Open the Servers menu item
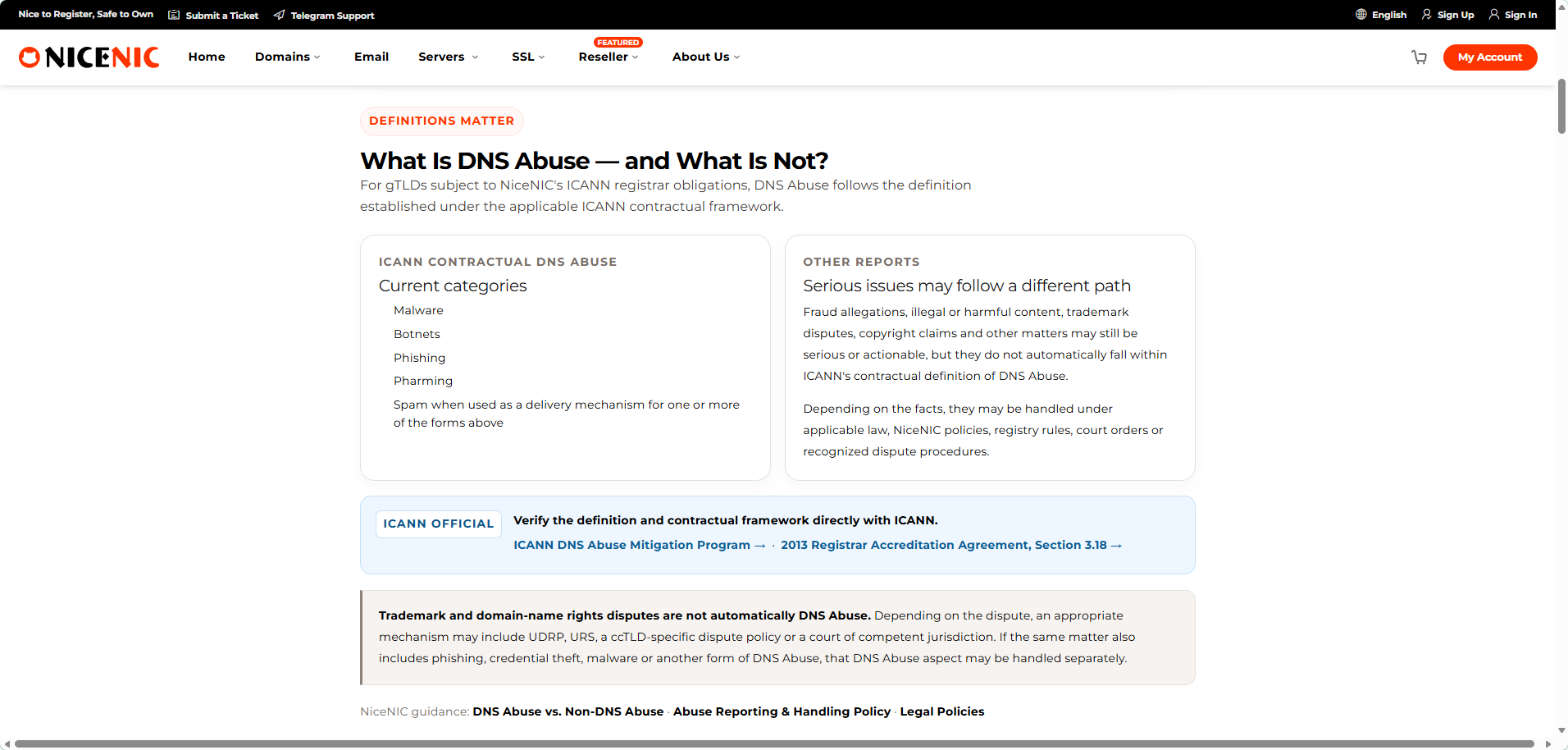This screenshot has height=750, width=1568. coord(441,57)
